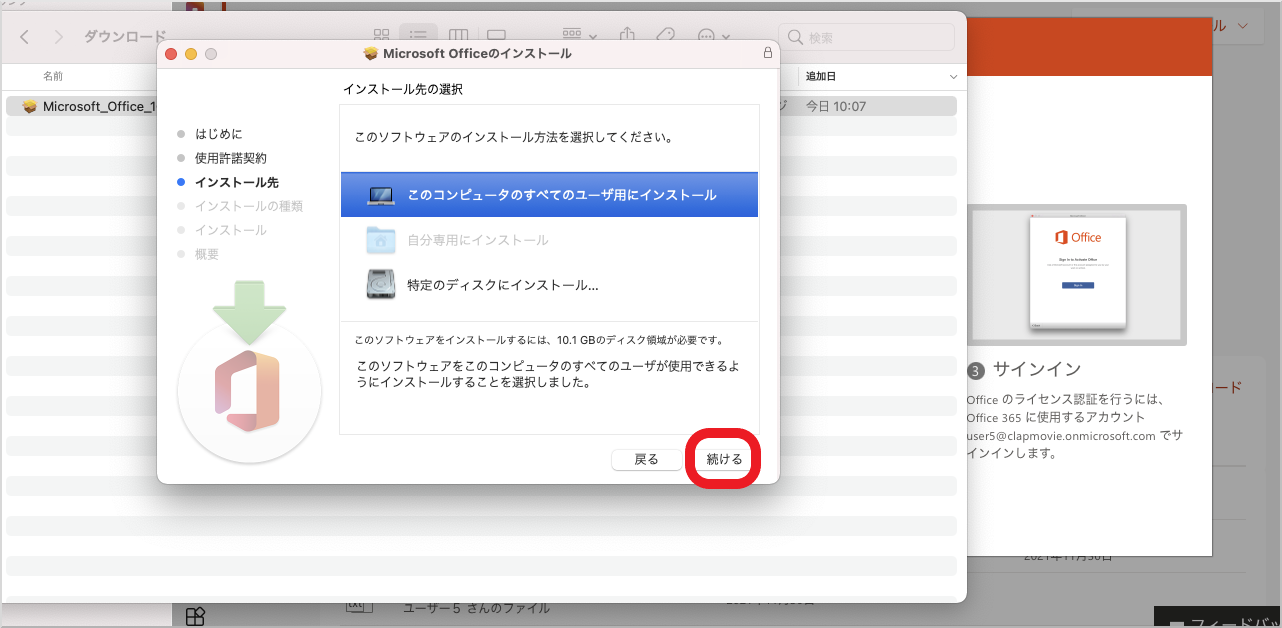Expand the 追加日 column sort chevron
The height and width of the screenshot is (628, 1282).
point(953,77)
